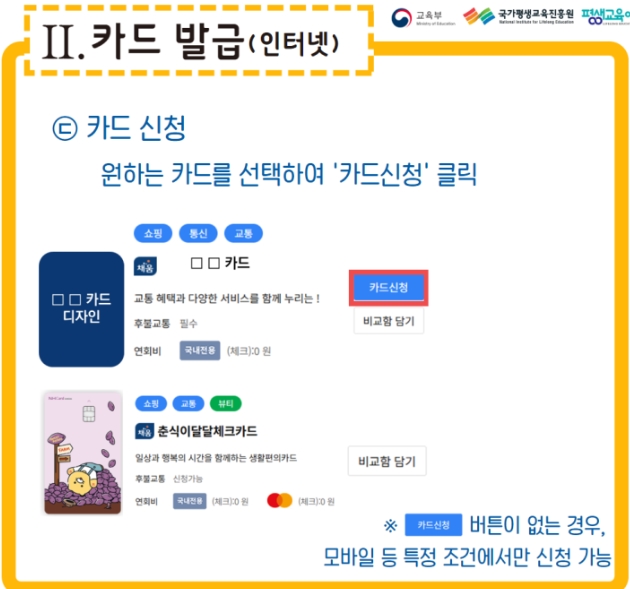
Task: Click the 쇼핑 tag above 춘식이달달체크카드
Action: pyautogui.click(x=151, y=403)
